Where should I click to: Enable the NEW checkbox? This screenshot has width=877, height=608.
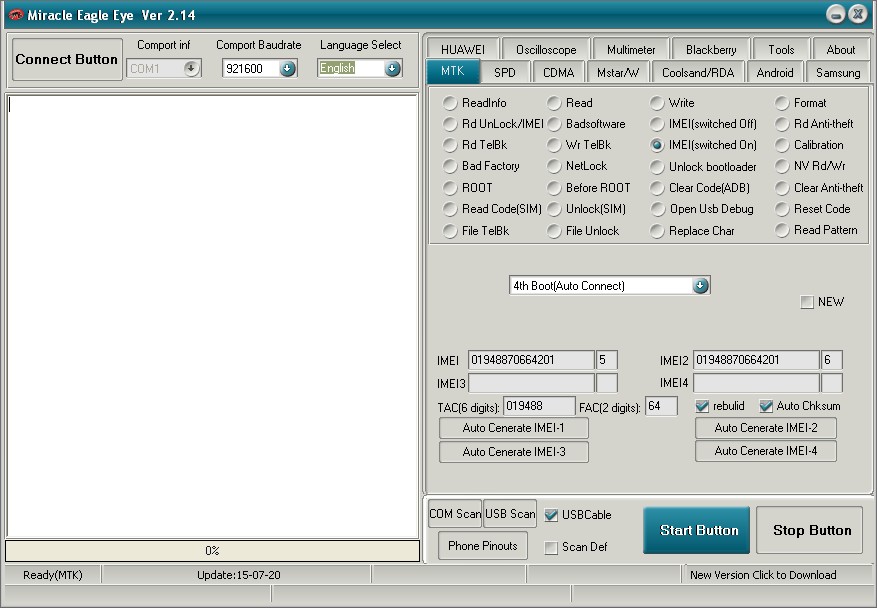point(807,303)
